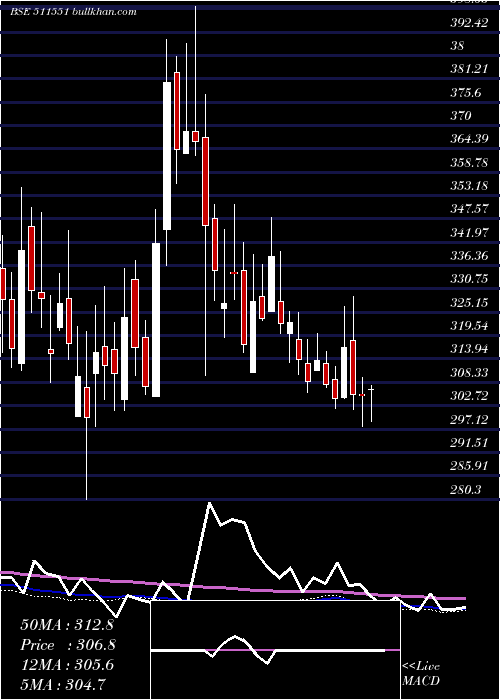Select the 341.97 axis label

tap(469, 233)
